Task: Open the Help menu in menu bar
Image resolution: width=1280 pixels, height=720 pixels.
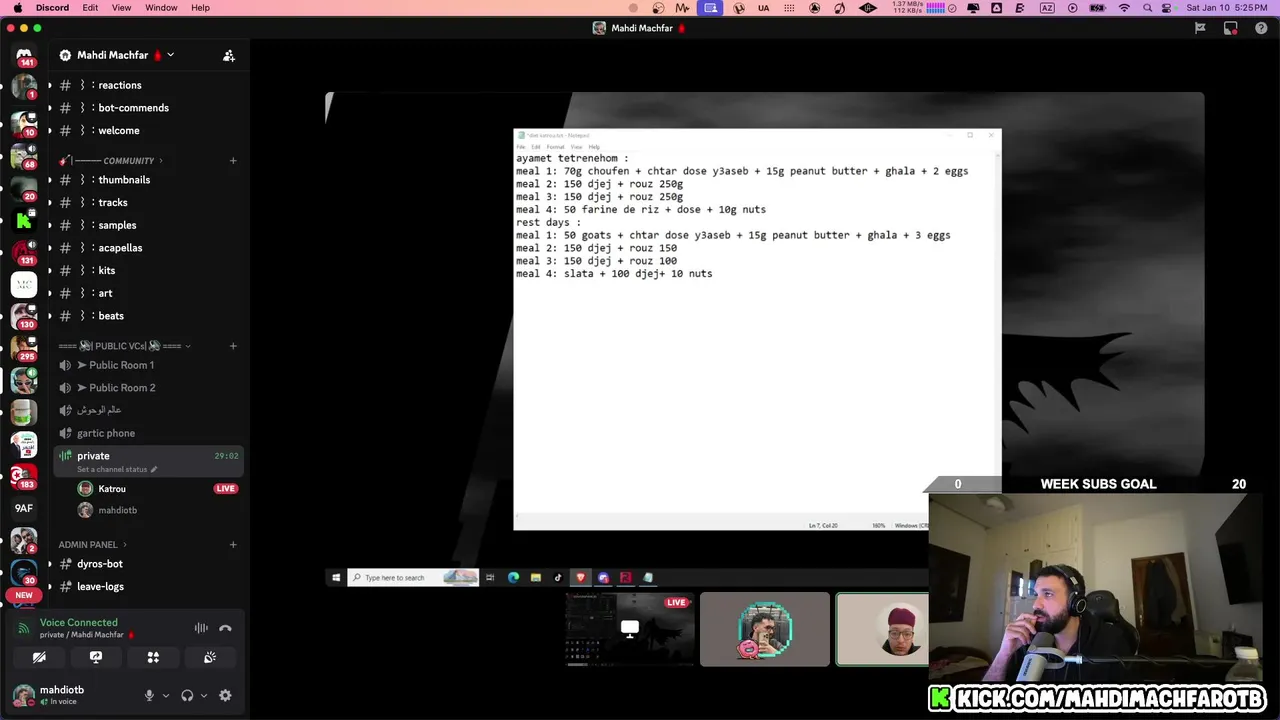Action: pyautogui.click(x=200, y=8)
